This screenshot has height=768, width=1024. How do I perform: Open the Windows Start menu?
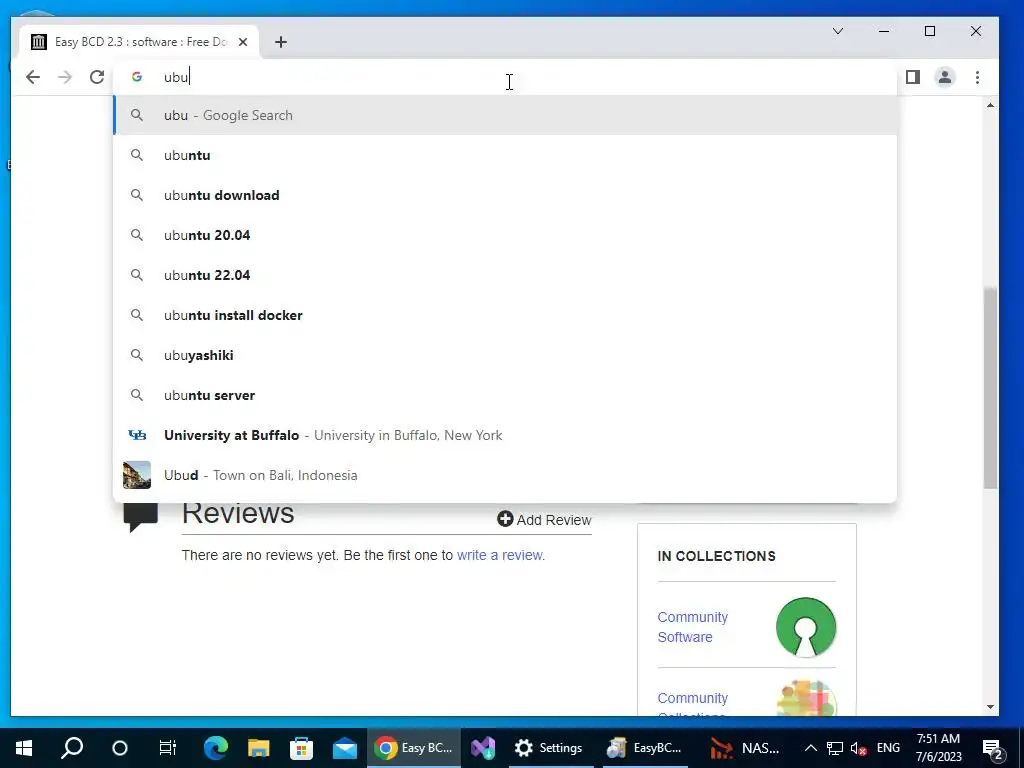tap(24, 748)
